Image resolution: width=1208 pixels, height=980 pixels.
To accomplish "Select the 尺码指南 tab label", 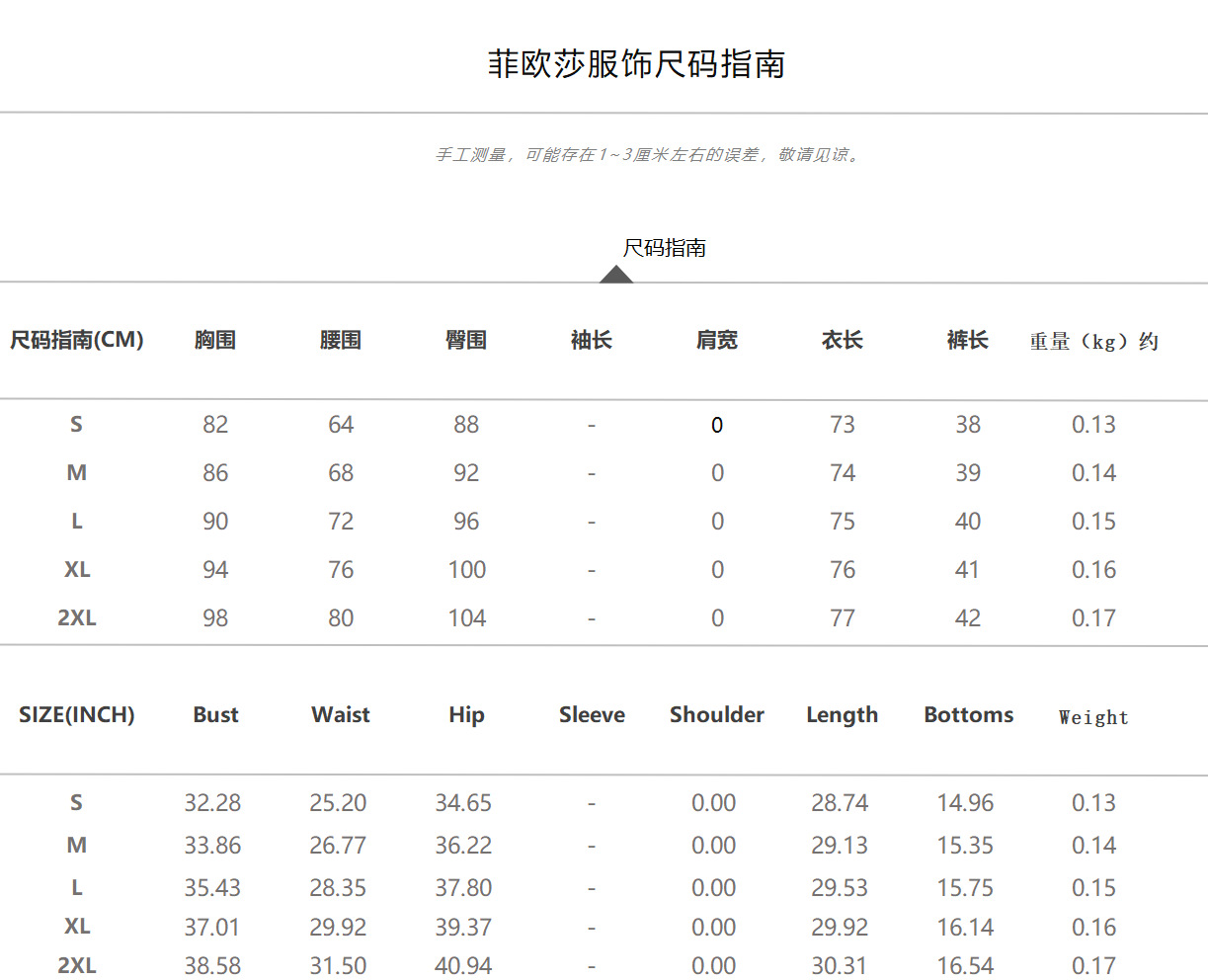I will coord(665,248).
